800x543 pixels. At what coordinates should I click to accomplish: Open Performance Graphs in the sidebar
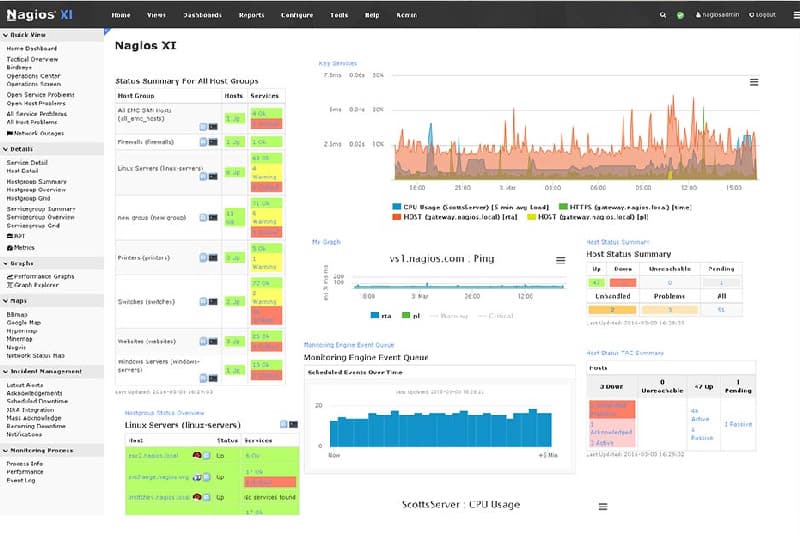(x=40, y=276)
